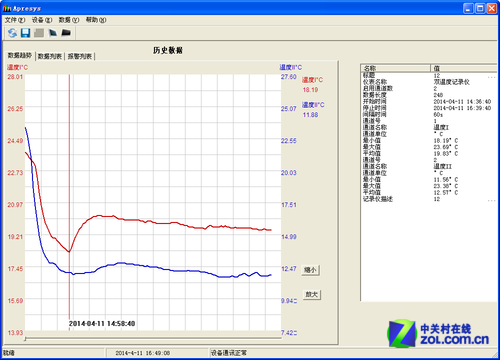The height and width of the screenshot is (360, 500).
Task: Switch to the 报警列表 tab
Action: (80, 56)
